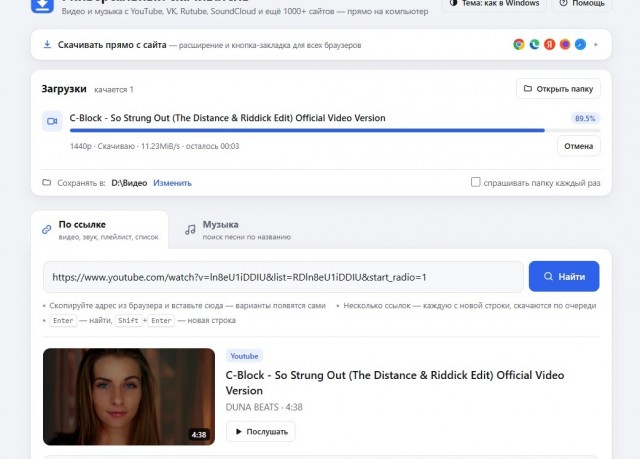Click the "Youtube" source badge
This screenshot has height=459, width=640.
click(244, 356)
